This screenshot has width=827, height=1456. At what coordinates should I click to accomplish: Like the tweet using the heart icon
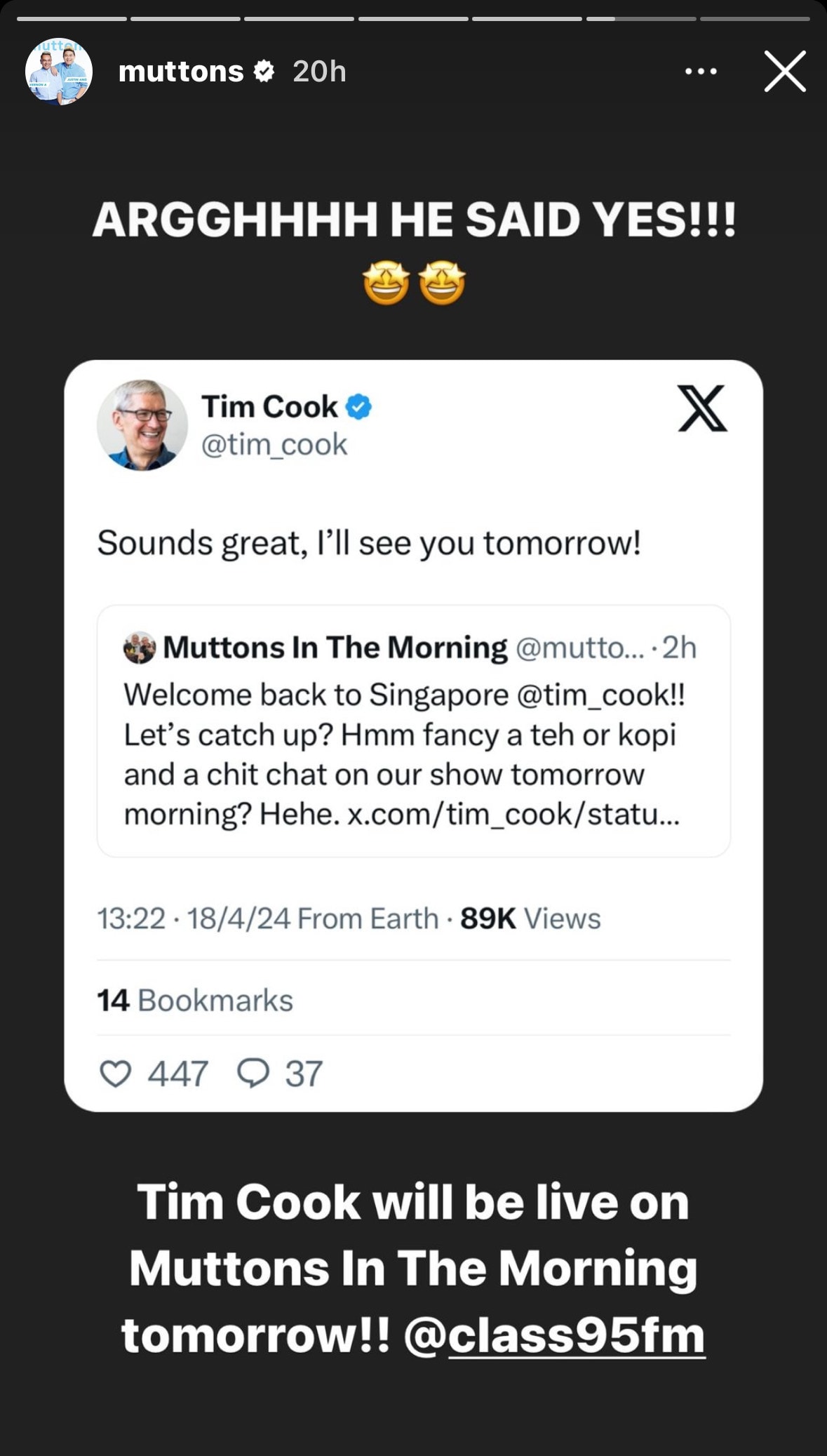[116, 1074]
